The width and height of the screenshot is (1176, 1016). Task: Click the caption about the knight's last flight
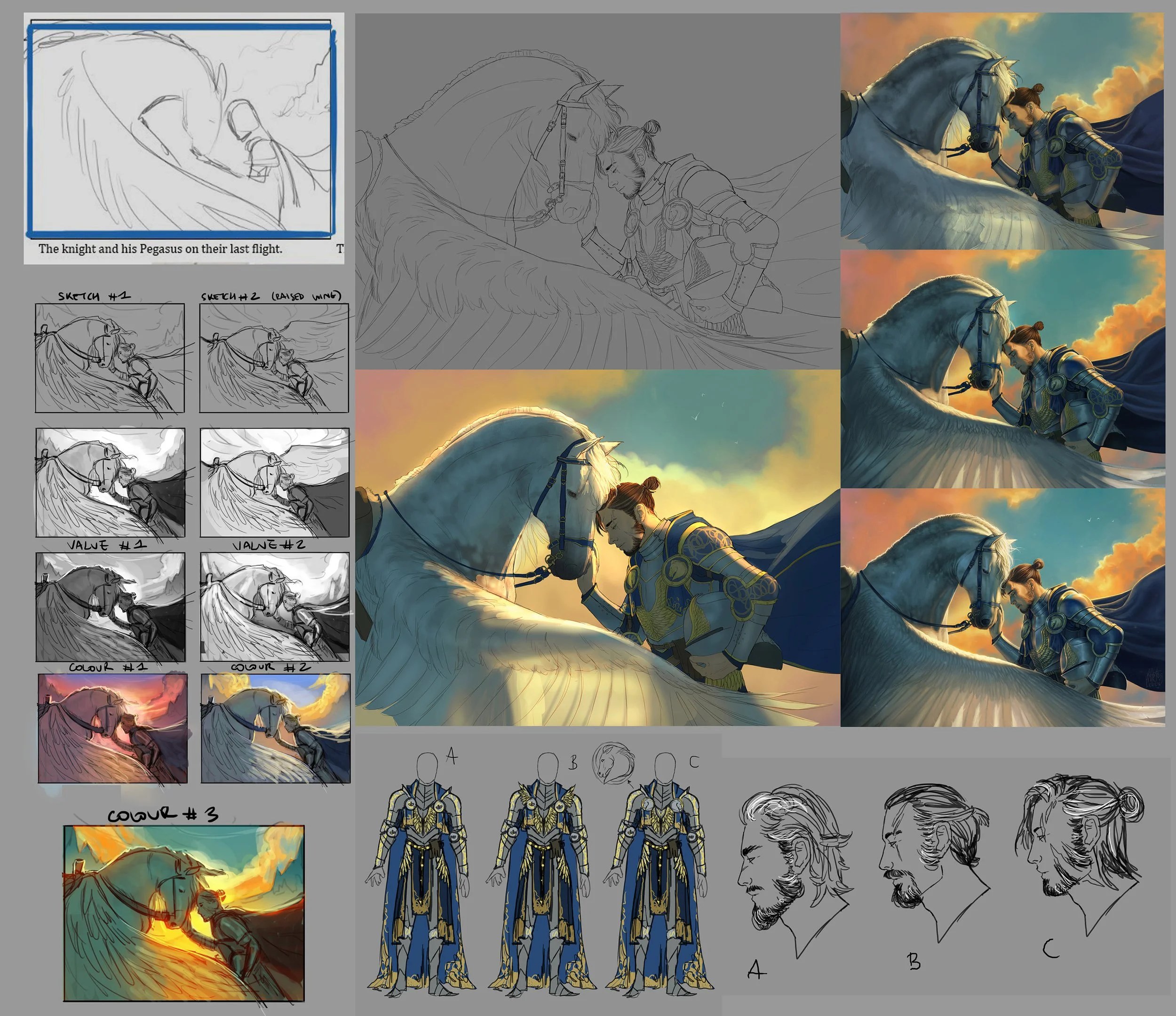click(160, 249)
